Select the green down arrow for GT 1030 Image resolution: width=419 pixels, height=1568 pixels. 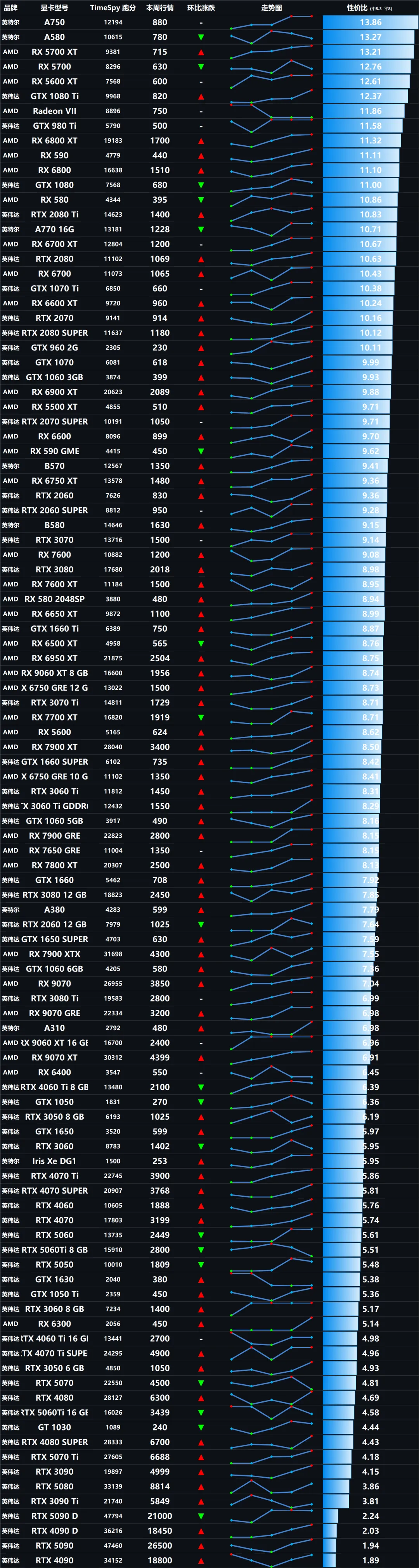[201, 1427]
